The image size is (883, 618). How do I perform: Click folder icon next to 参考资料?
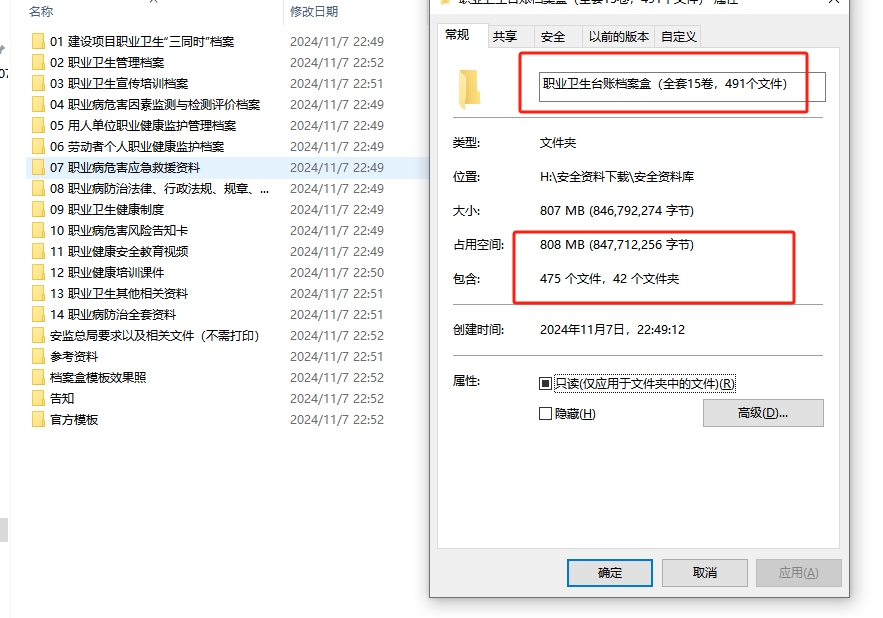(38, 357)
